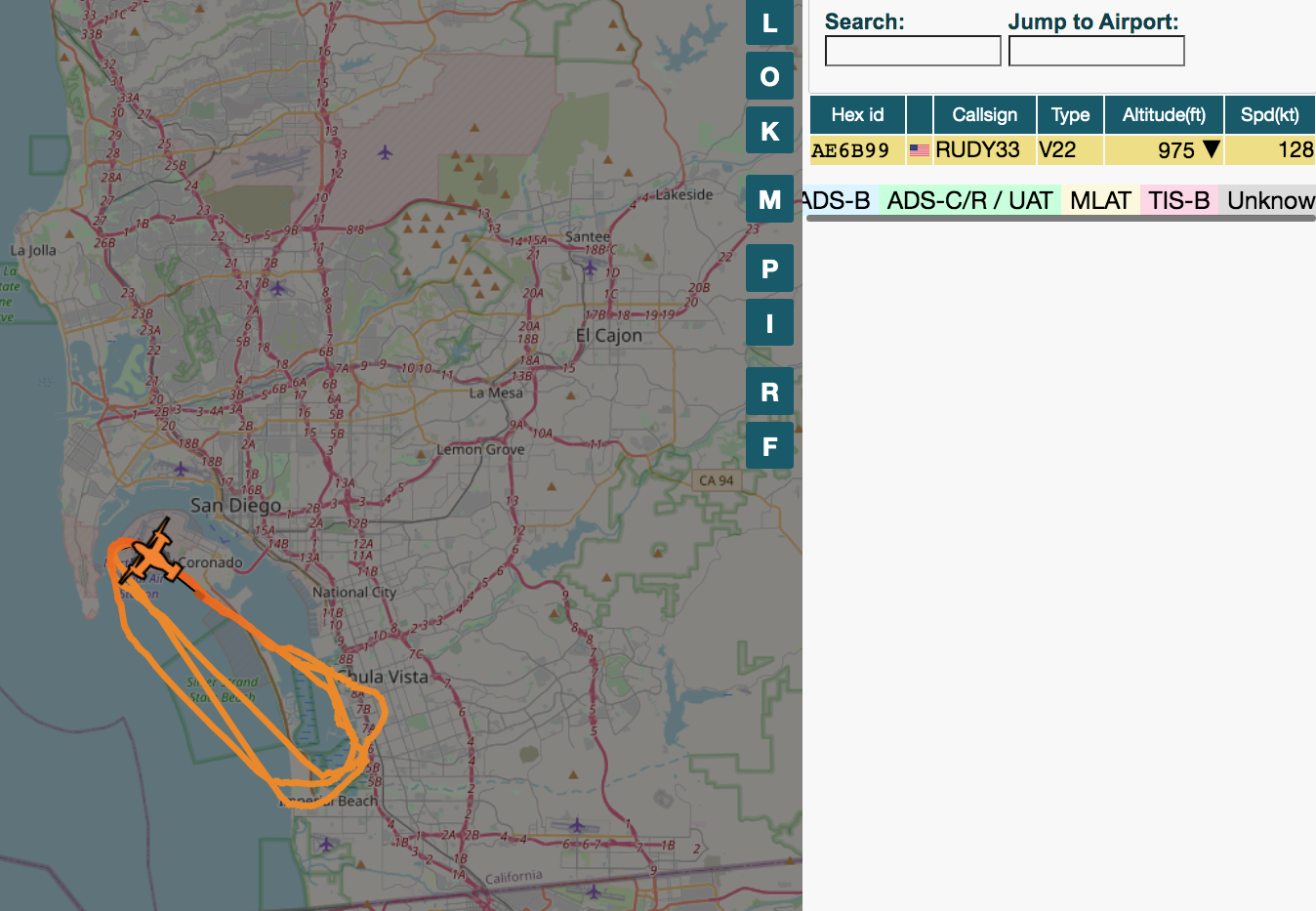Focus the Search input field

pyautogui.click(x=913, y=51)
